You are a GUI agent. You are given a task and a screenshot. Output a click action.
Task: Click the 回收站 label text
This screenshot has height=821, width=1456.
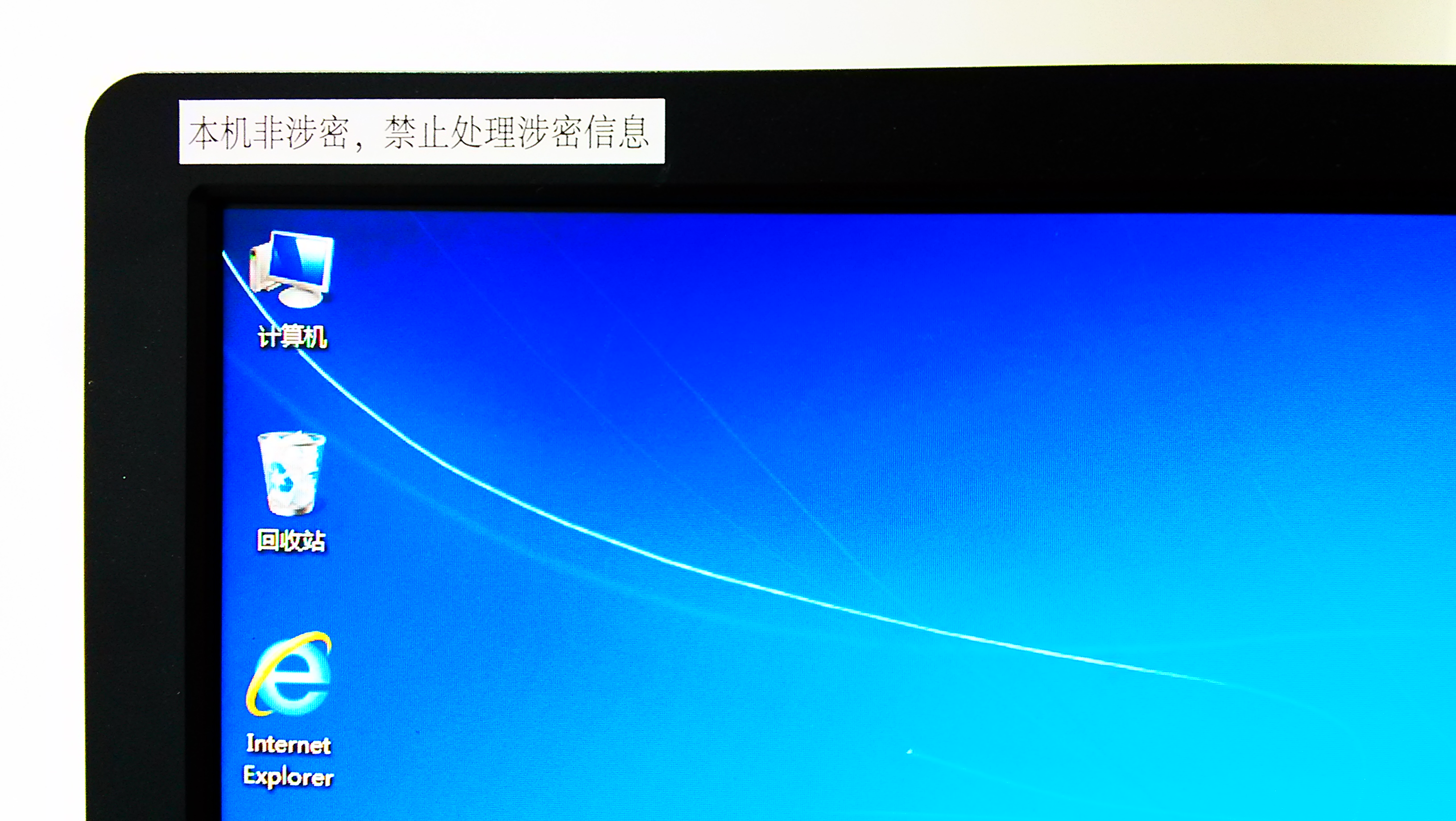292,540
